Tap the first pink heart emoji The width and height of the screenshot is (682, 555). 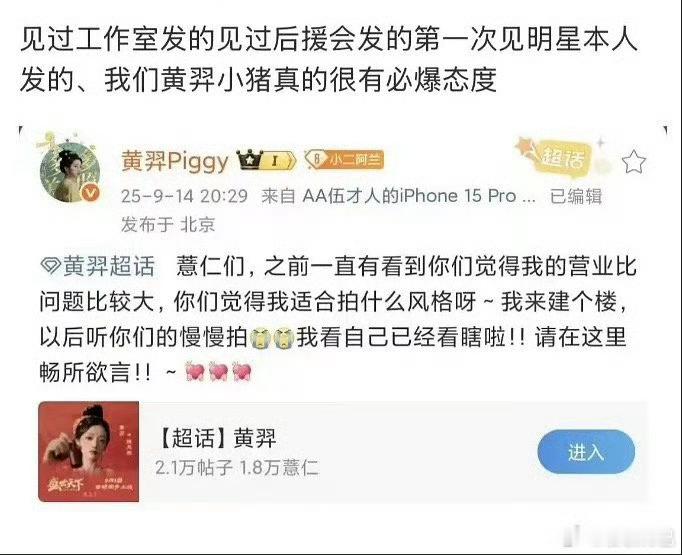click(195, 371)
